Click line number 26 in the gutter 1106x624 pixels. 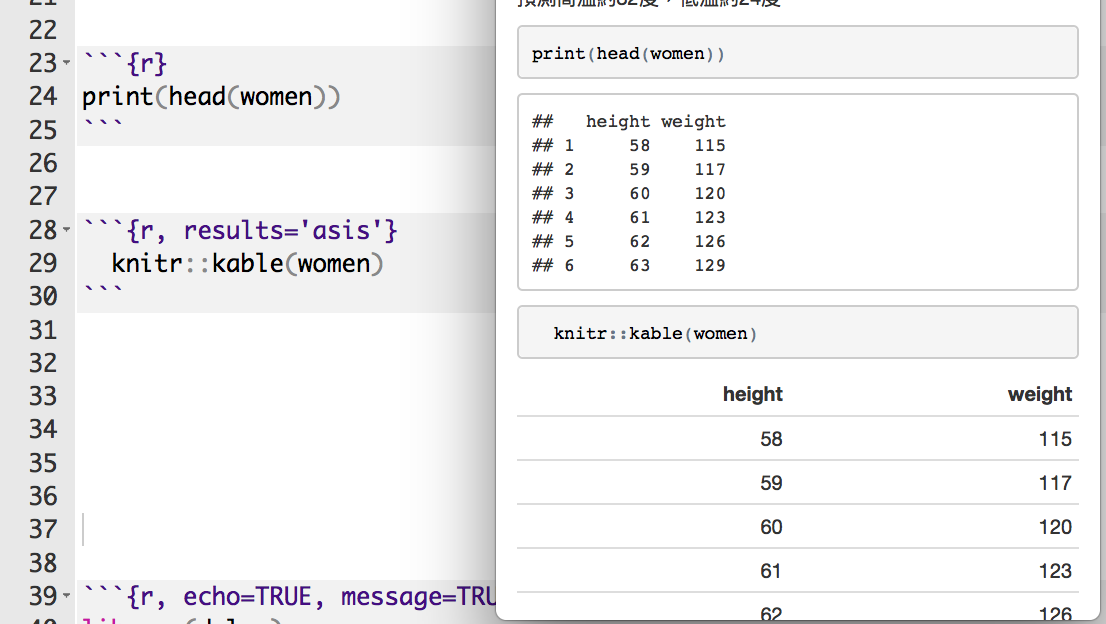click(x=42, y=164)
